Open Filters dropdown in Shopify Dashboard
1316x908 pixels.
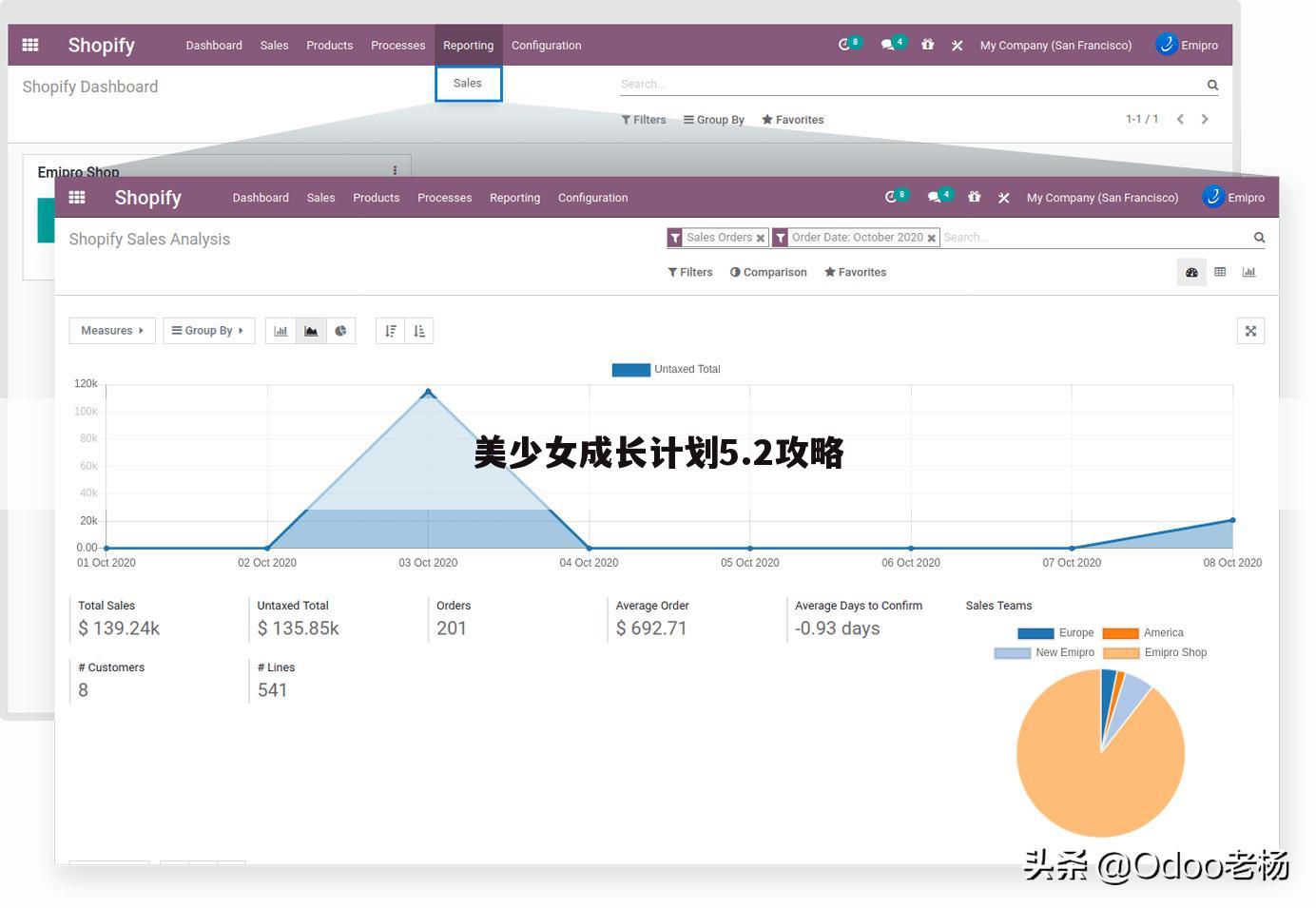tap(644, 120)
